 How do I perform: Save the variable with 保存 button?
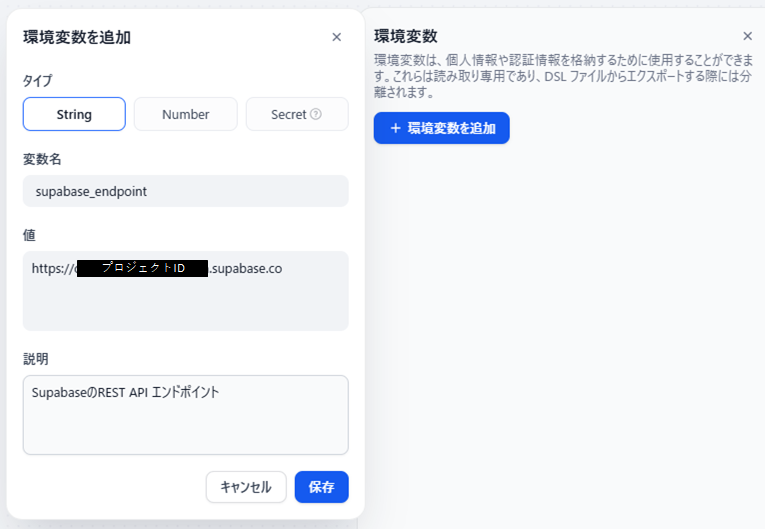[321, 487]
